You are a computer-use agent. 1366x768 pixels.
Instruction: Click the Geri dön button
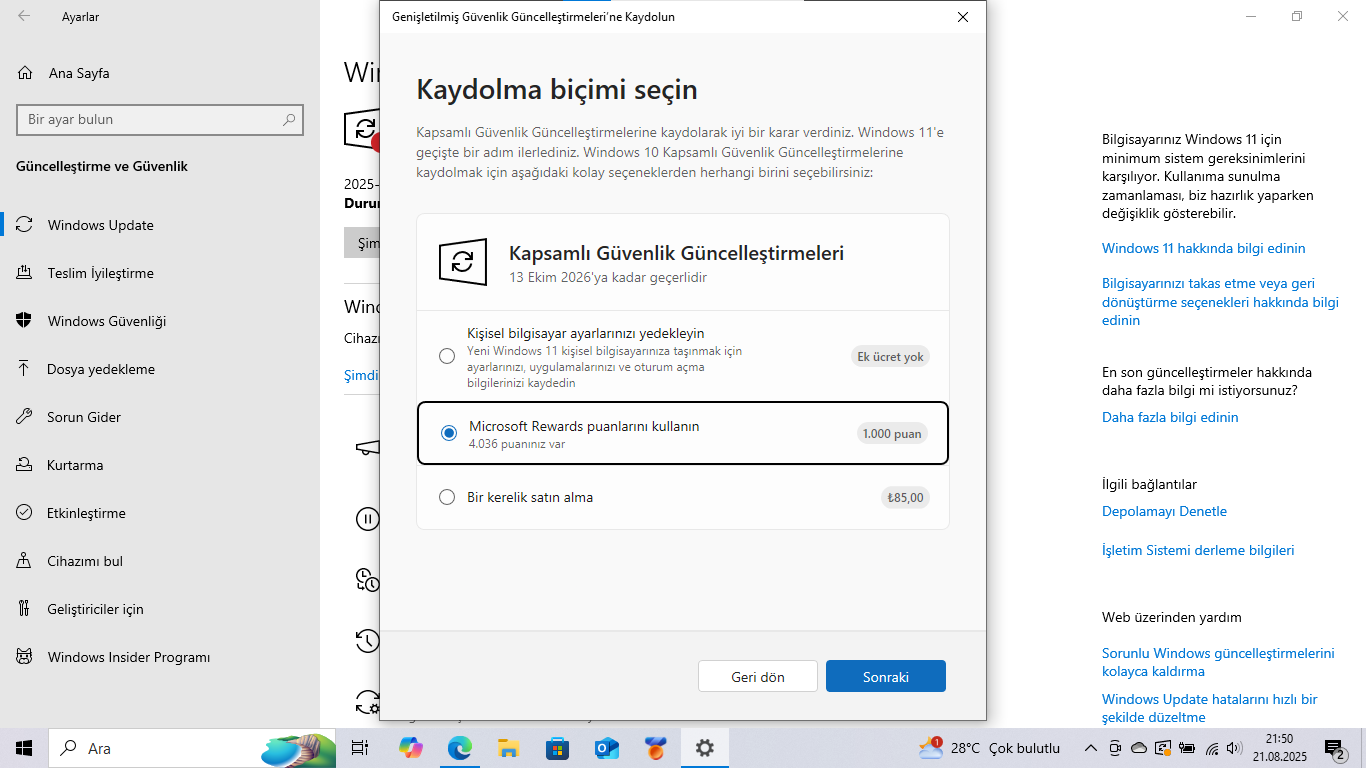coord(758,676)
